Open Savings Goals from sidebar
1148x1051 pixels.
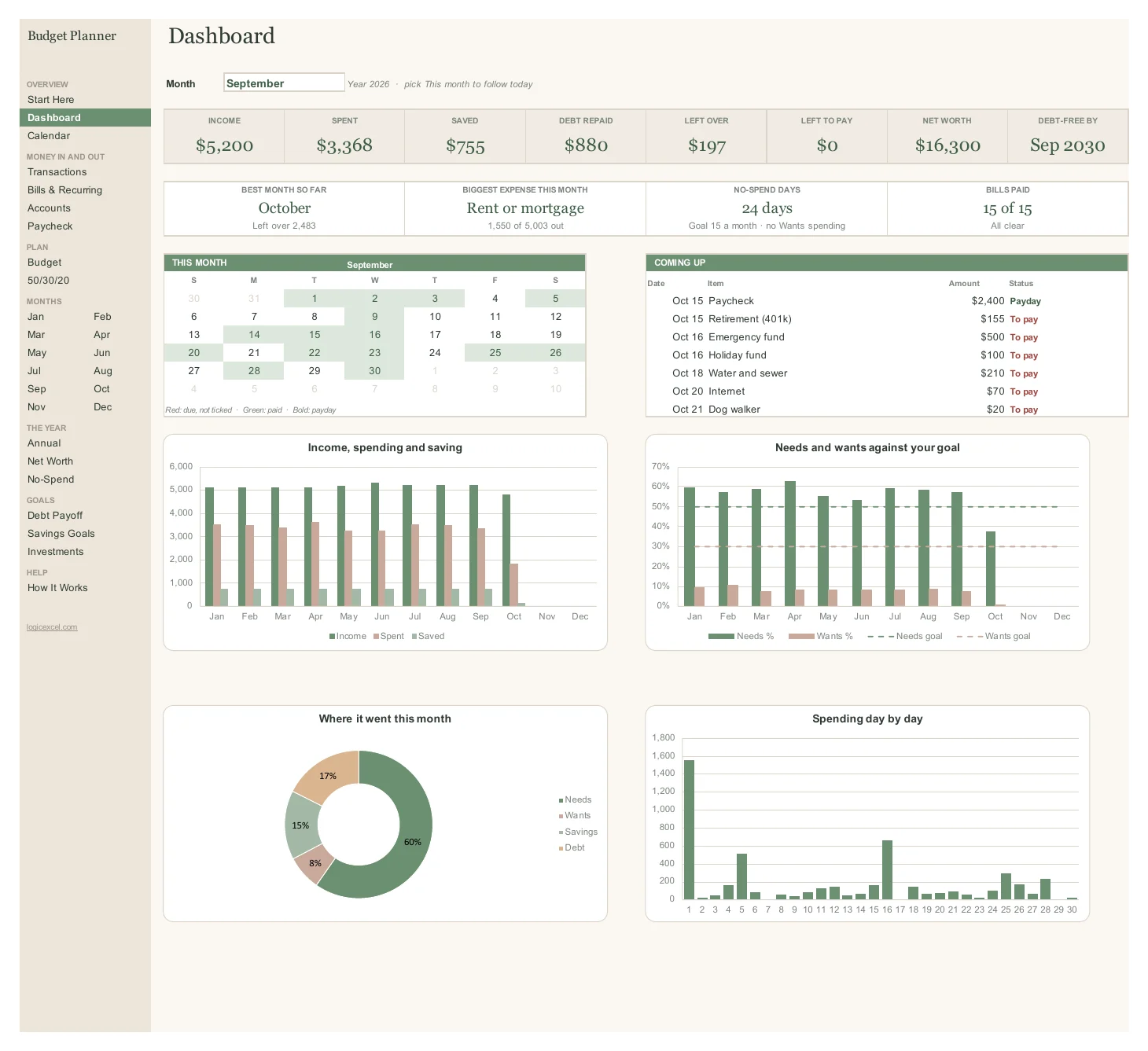pos(61,534)
